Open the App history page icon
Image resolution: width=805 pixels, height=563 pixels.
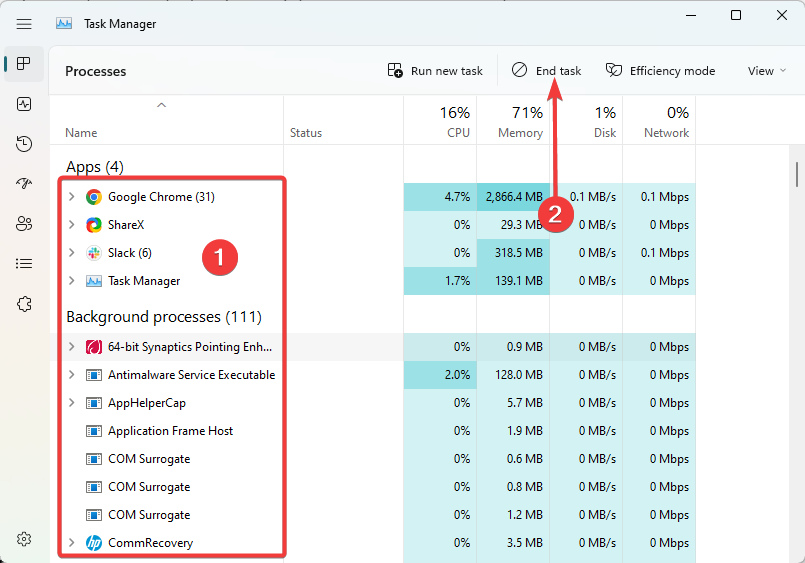coord(24,144)
